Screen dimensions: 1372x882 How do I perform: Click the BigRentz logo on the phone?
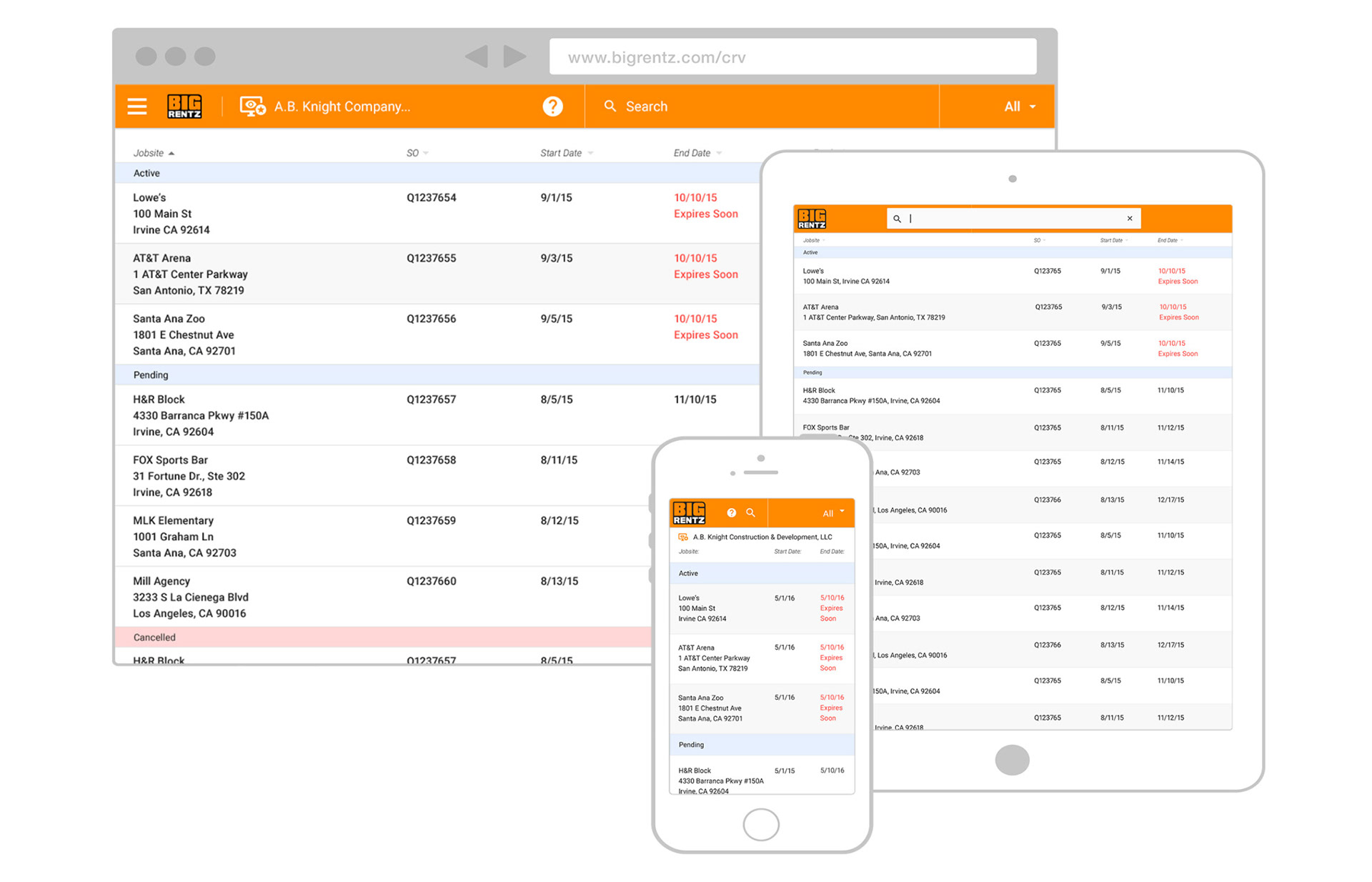tap(689, 512)
